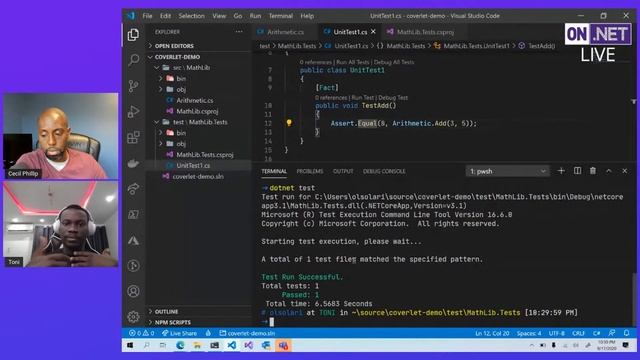This screenshot has height=360, width=640.
Task: Open the Run and Debug view
Action: click(x=133, y=111)
